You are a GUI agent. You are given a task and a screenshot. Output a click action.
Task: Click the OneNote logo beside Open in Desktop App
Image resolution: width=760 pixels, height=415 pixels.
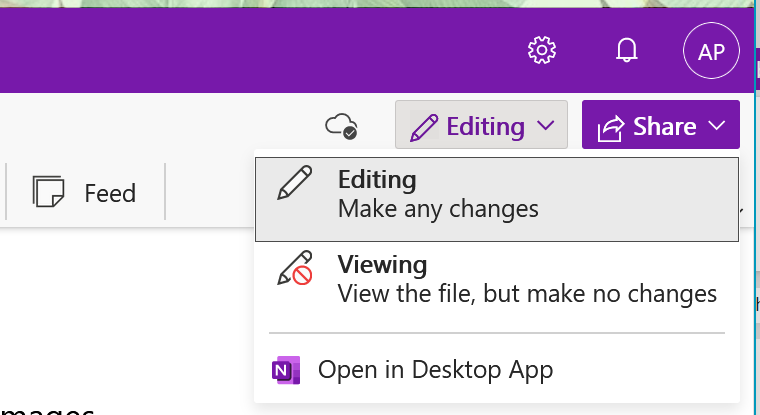tap(285, 370)
